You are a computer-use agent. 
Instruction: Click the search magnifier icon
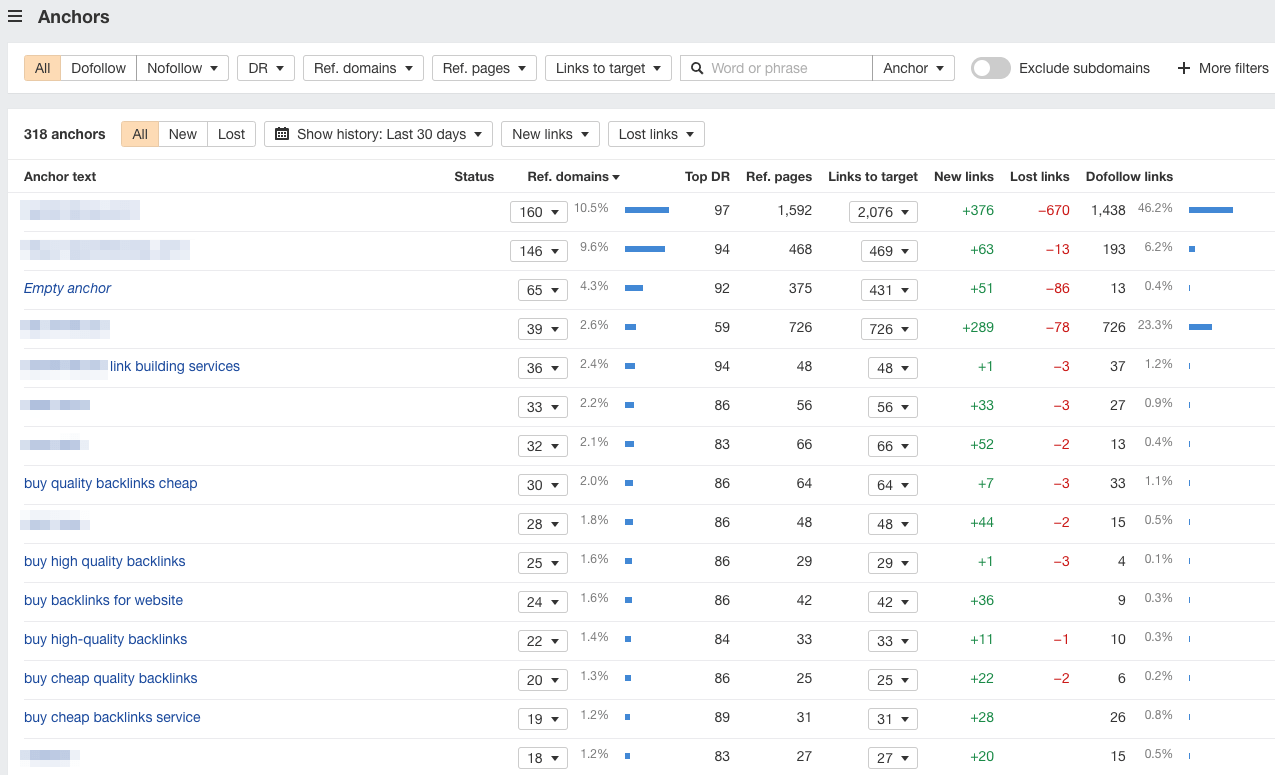697,68
